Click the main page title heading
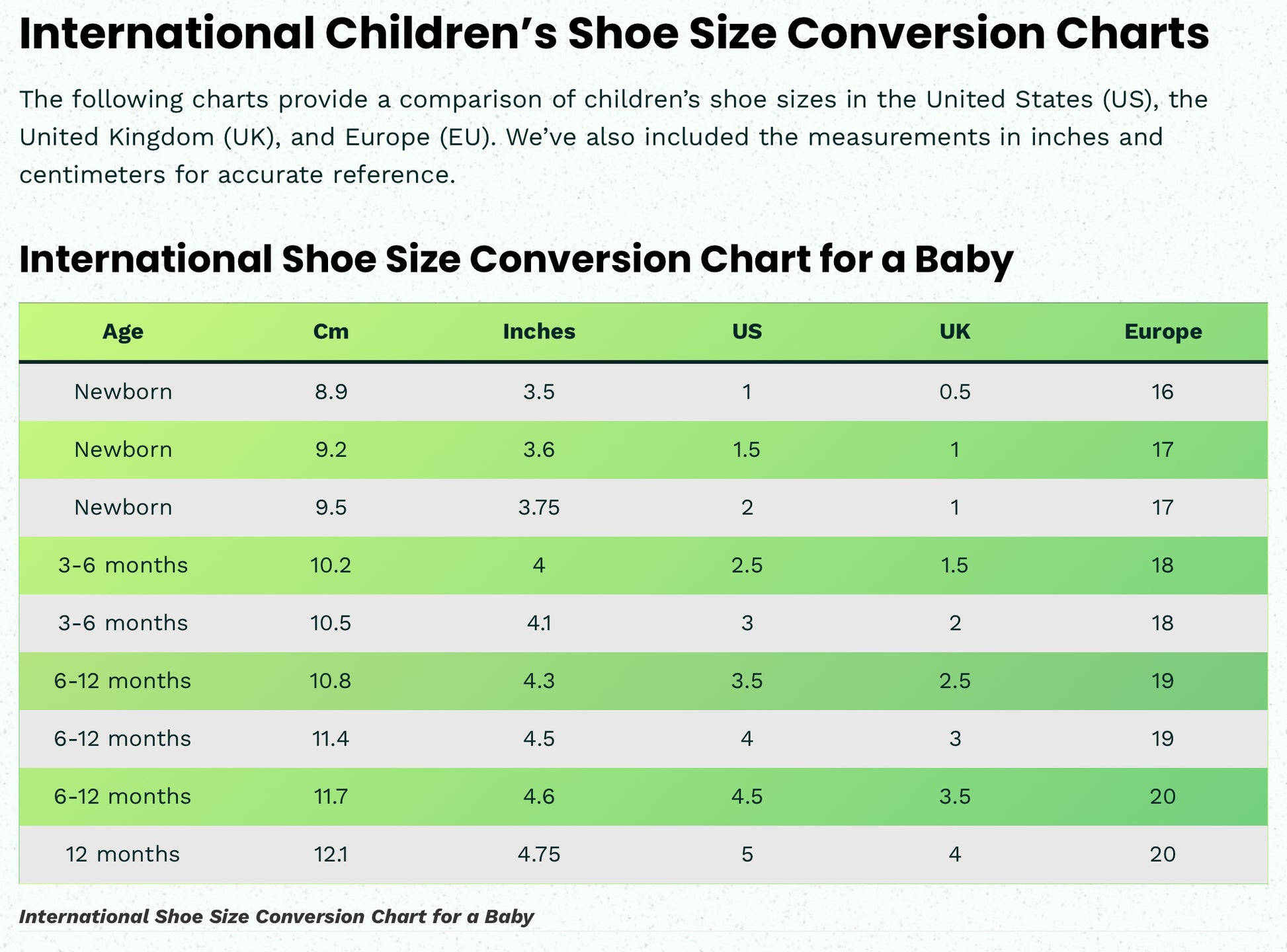 pos(614,34)
